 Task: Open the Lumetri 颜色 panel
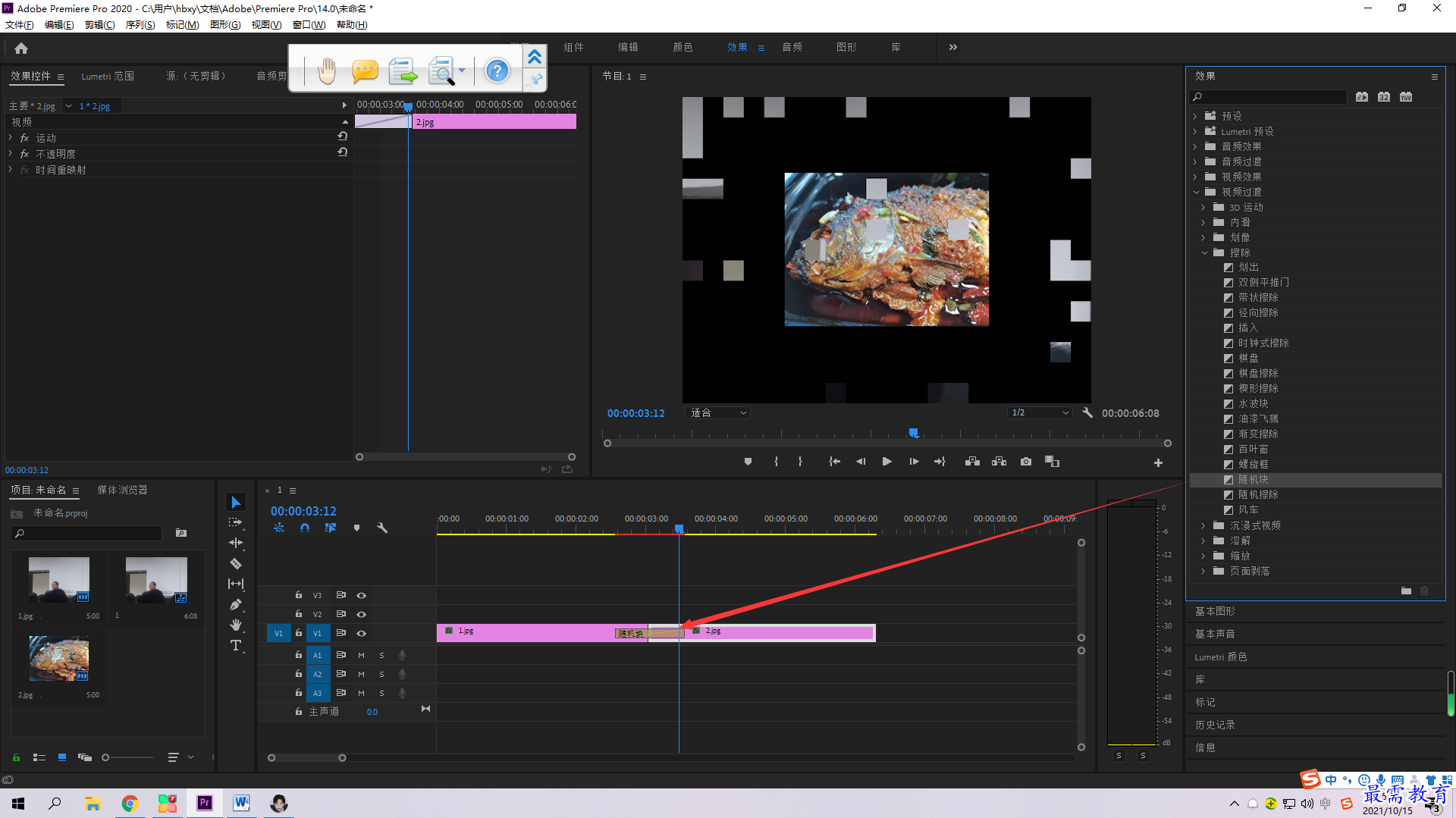1221,657
